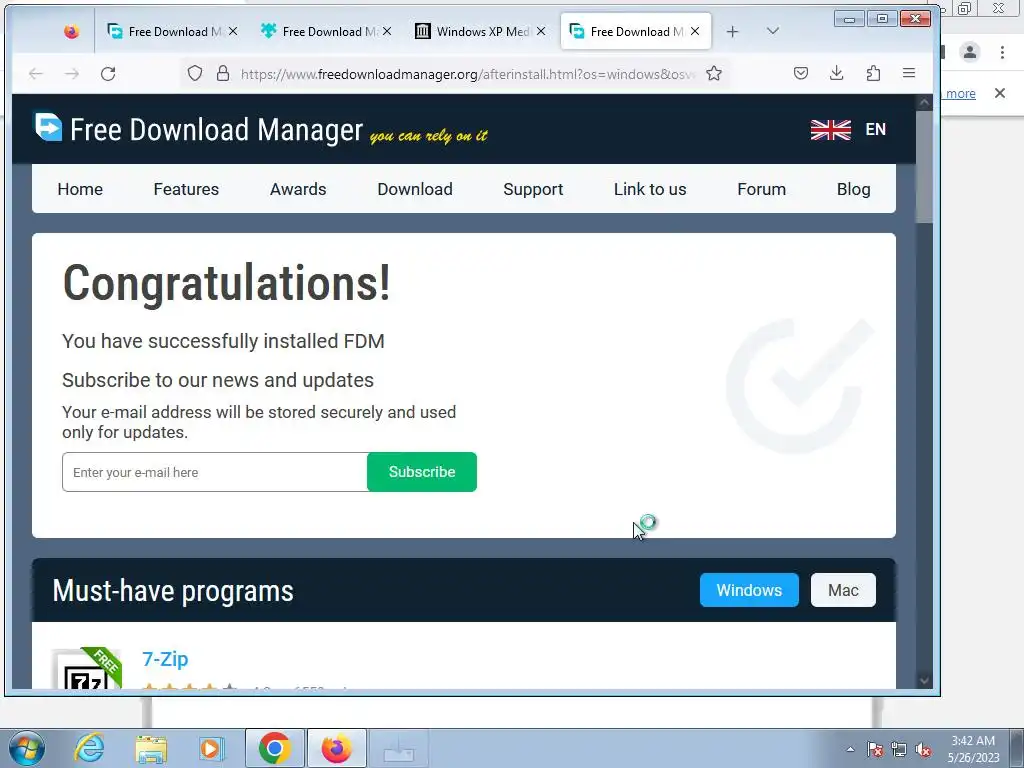Open the Firefox hamburger application menu
The image size is (1024, 768).
pyautogui.click(x=908, y=73)
